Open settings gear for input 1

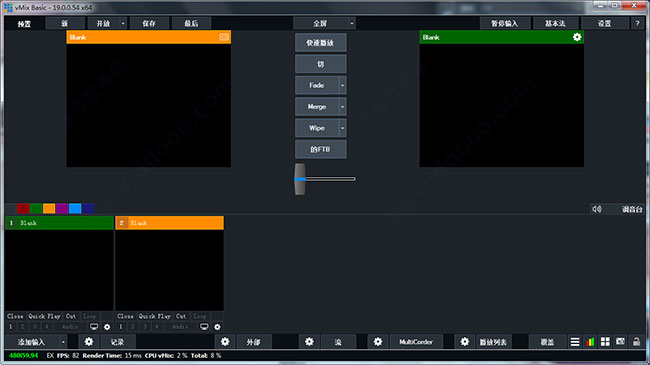coord(107,327)
